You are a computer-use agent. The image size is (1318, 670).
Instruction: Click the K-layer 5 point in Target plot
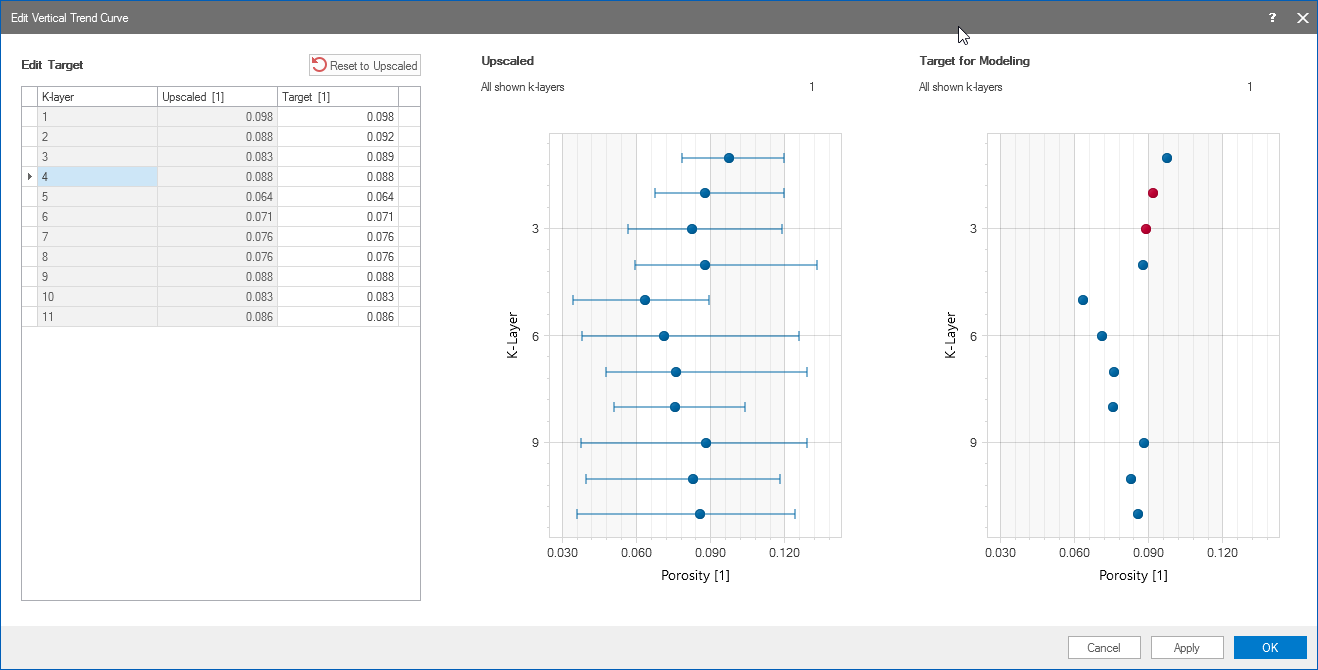tap(1083, 300)
